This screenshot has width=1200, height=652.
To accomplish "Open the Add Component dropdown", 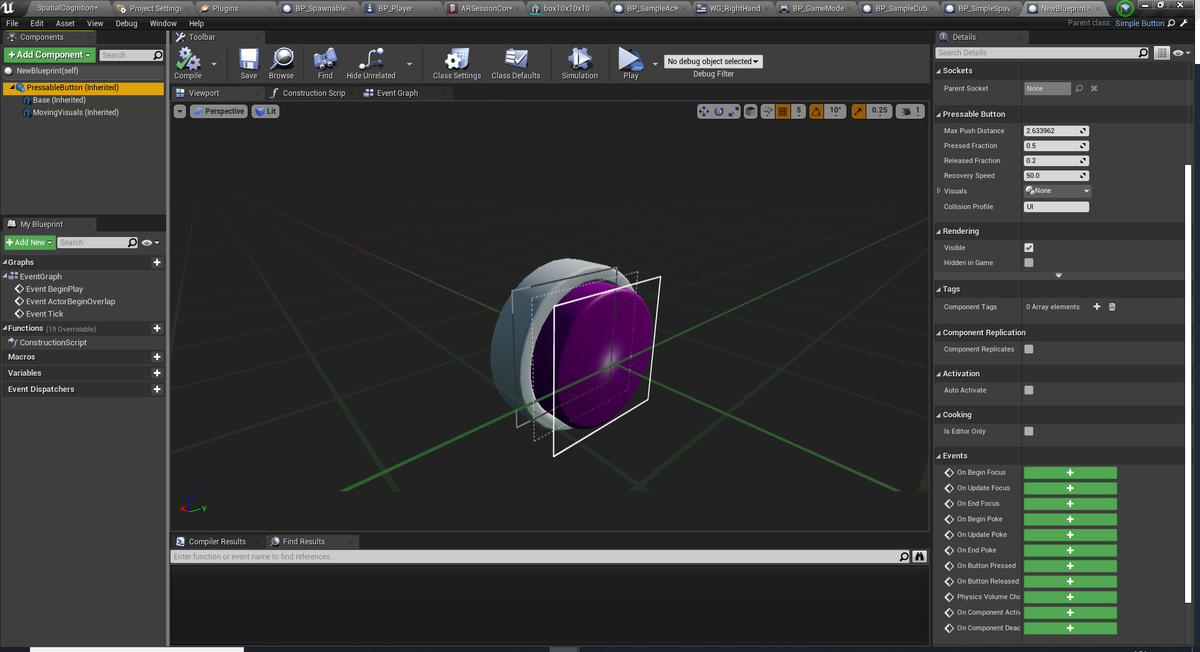I will pyautogui.click(x=49, y=54).
